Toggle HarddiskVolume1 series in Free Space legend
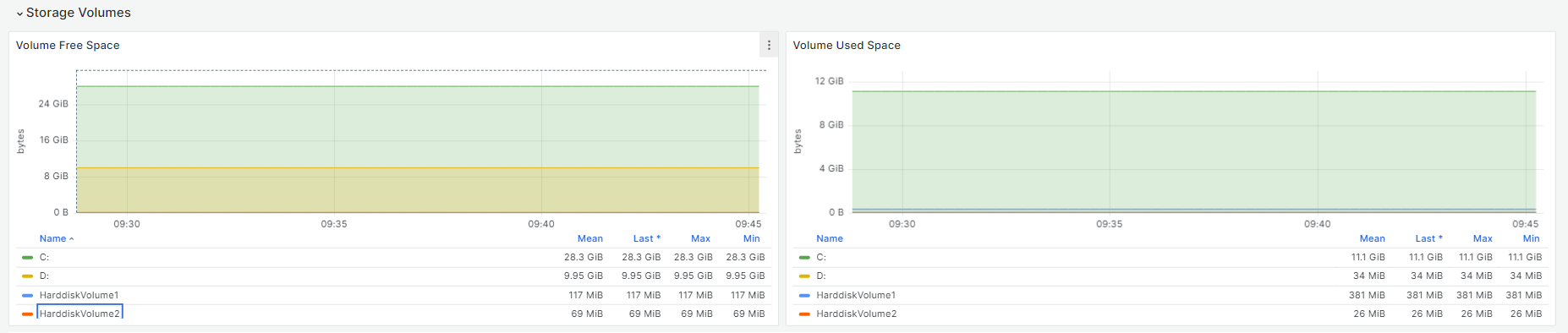Screen dimensions: 1568x333 tap(79, 295)
